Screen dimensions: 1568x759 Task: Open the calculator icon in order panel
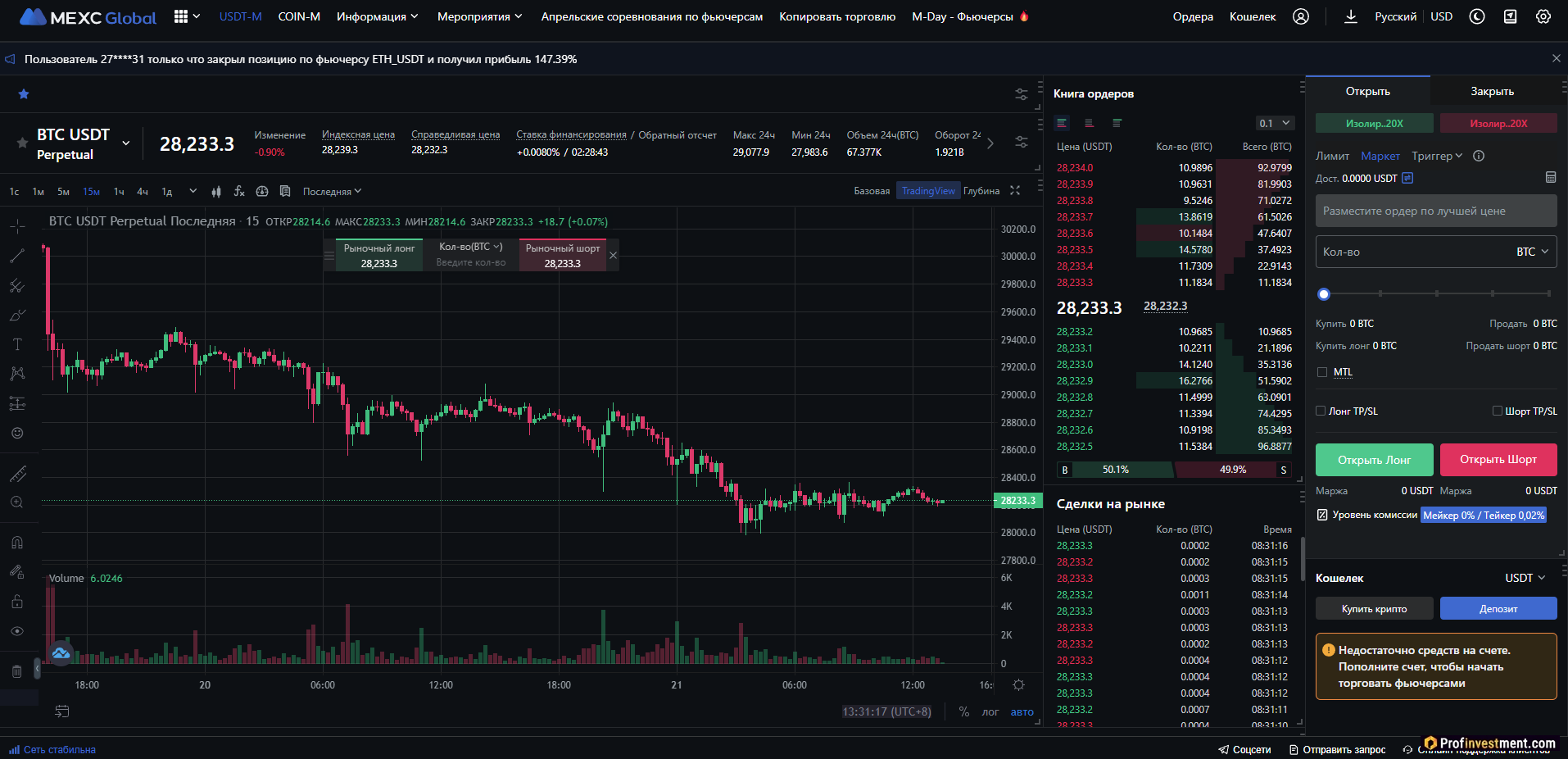point(1550,178)
